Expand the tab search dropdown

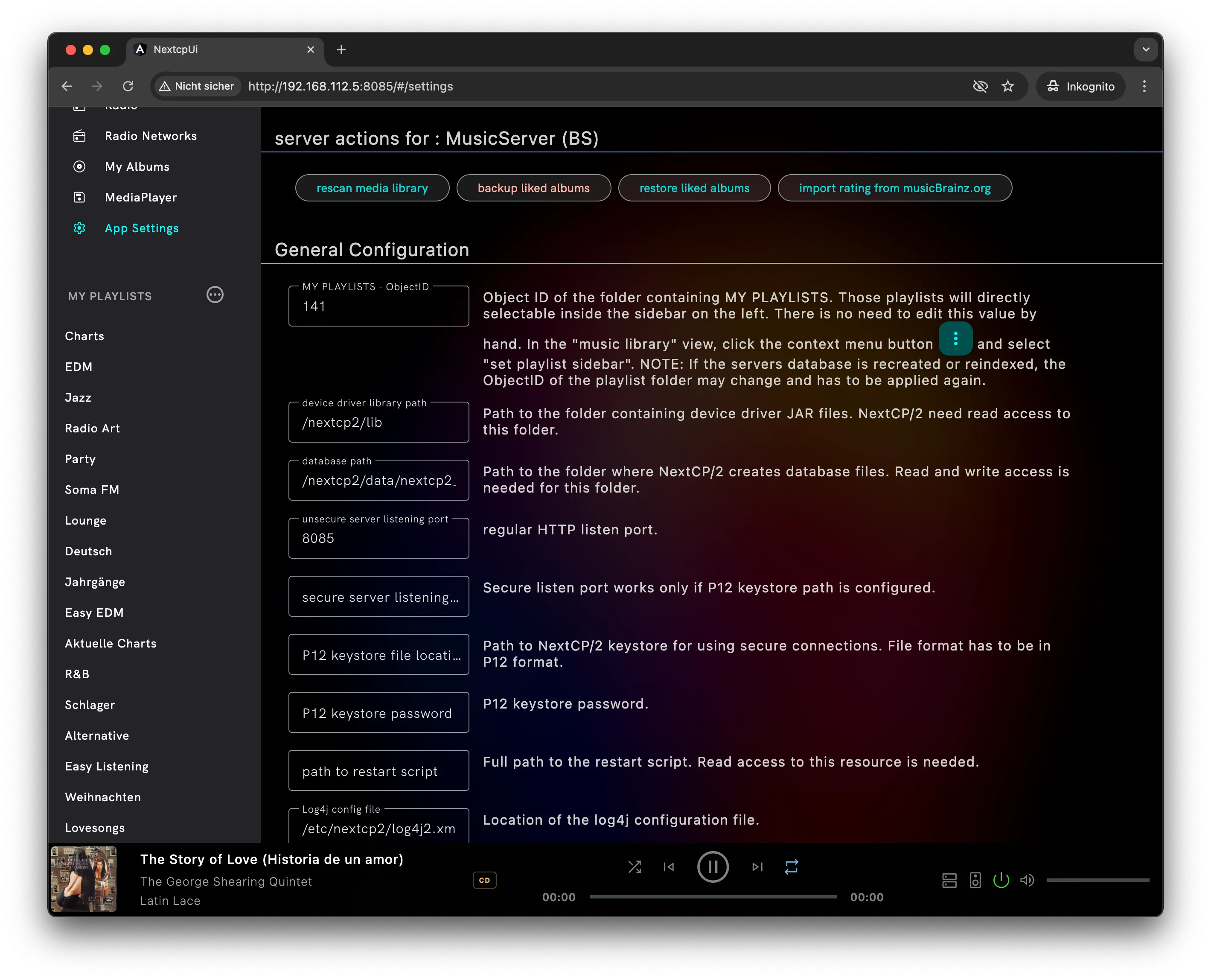click(1146, 50)
